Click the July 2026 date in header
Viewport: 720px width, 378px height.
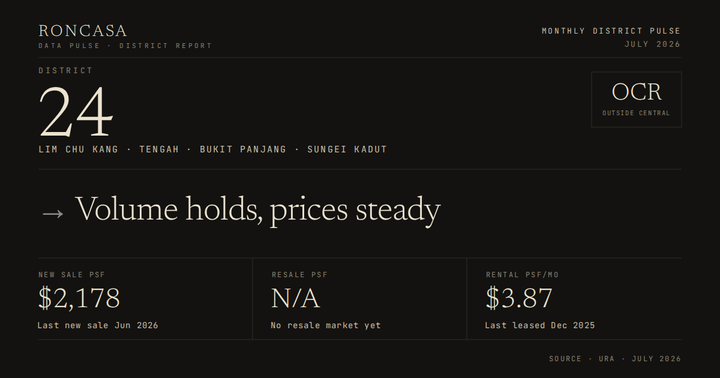pos(652,44)
